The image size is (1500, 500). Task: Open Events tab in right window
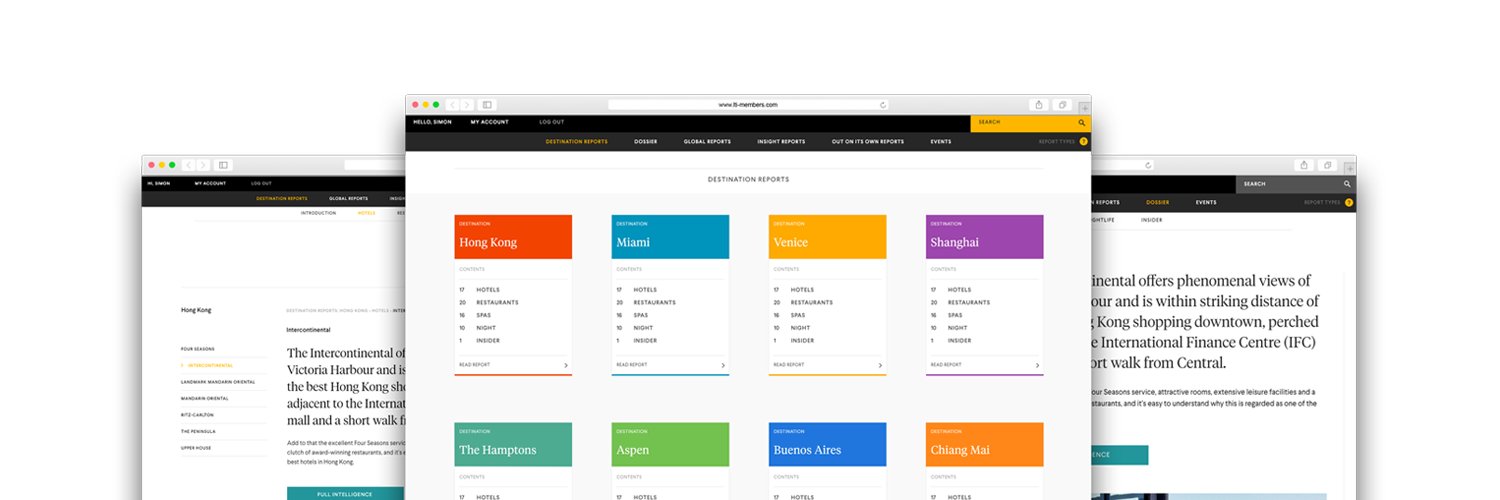pyautogui.click(x=1206, y=203)
